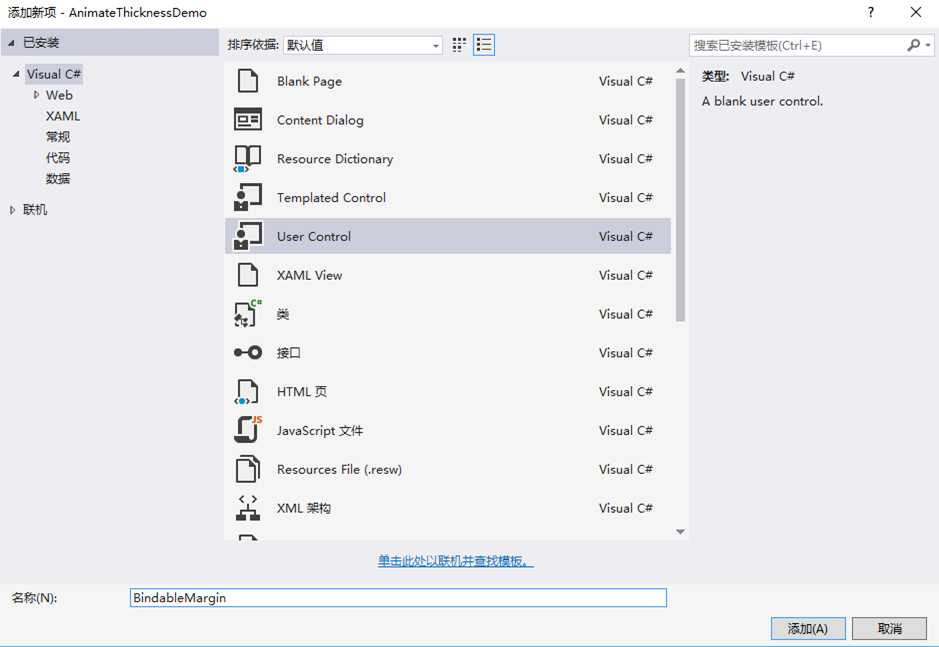Select the Templated Control row text
Viewport: 939px width, 647px height.
[x=331, y=198]
